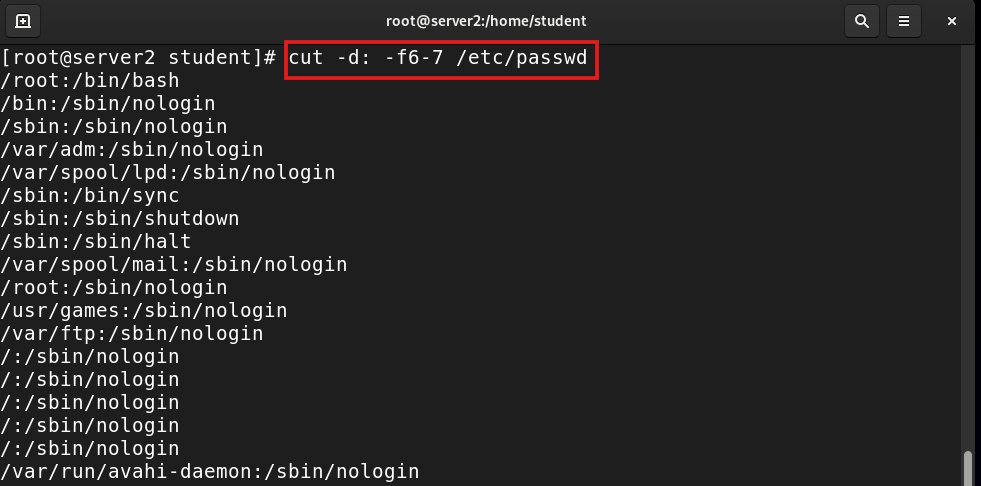Screen dimensions: 981x486
Task: Click the /var/adm:/sbin/nologin line
Action: 132,149
